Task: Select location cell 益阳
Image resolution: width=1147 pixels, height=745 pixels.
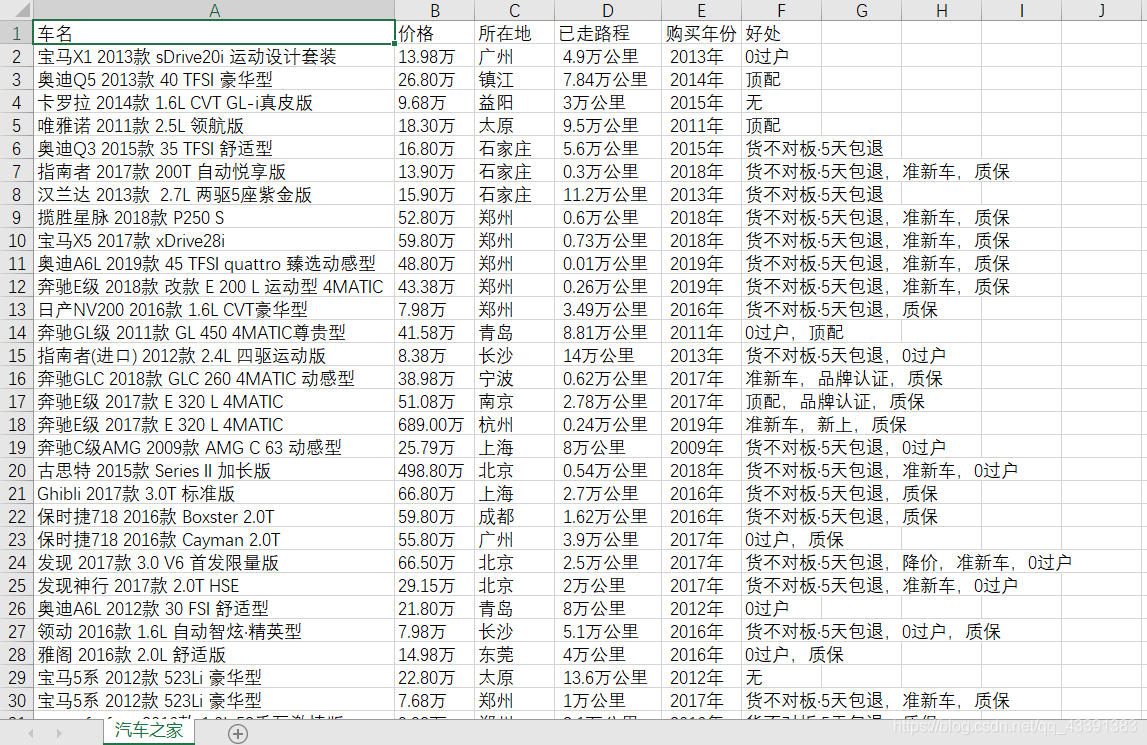Action: [x=514, y=102]
